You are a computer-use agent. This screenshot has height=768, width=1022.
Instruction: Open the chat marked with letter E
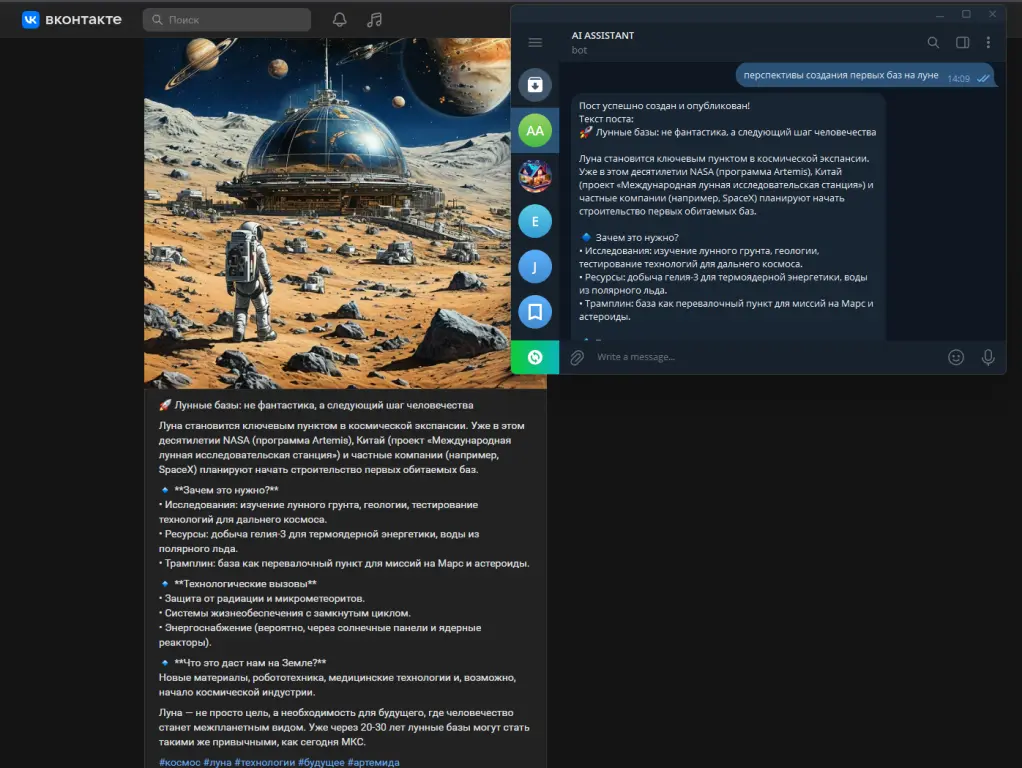[x=535, y=221]
